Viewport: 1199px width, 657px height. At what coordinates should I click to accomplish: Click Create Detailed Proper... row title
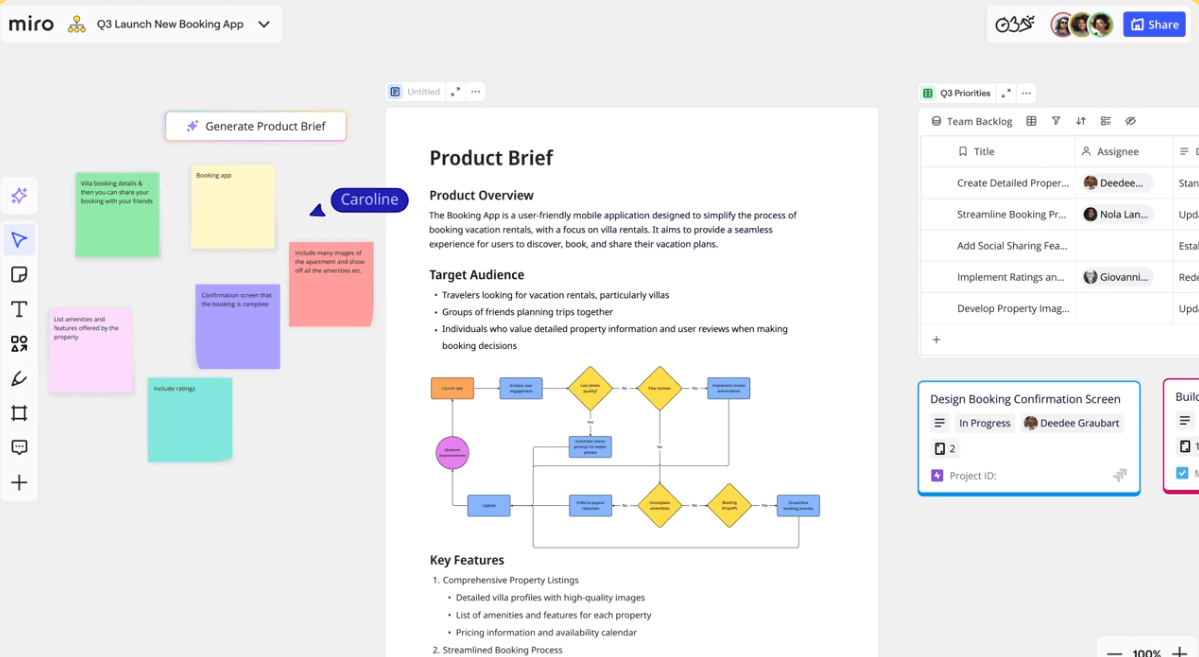pyautogui.click(x=1012, y=183)
